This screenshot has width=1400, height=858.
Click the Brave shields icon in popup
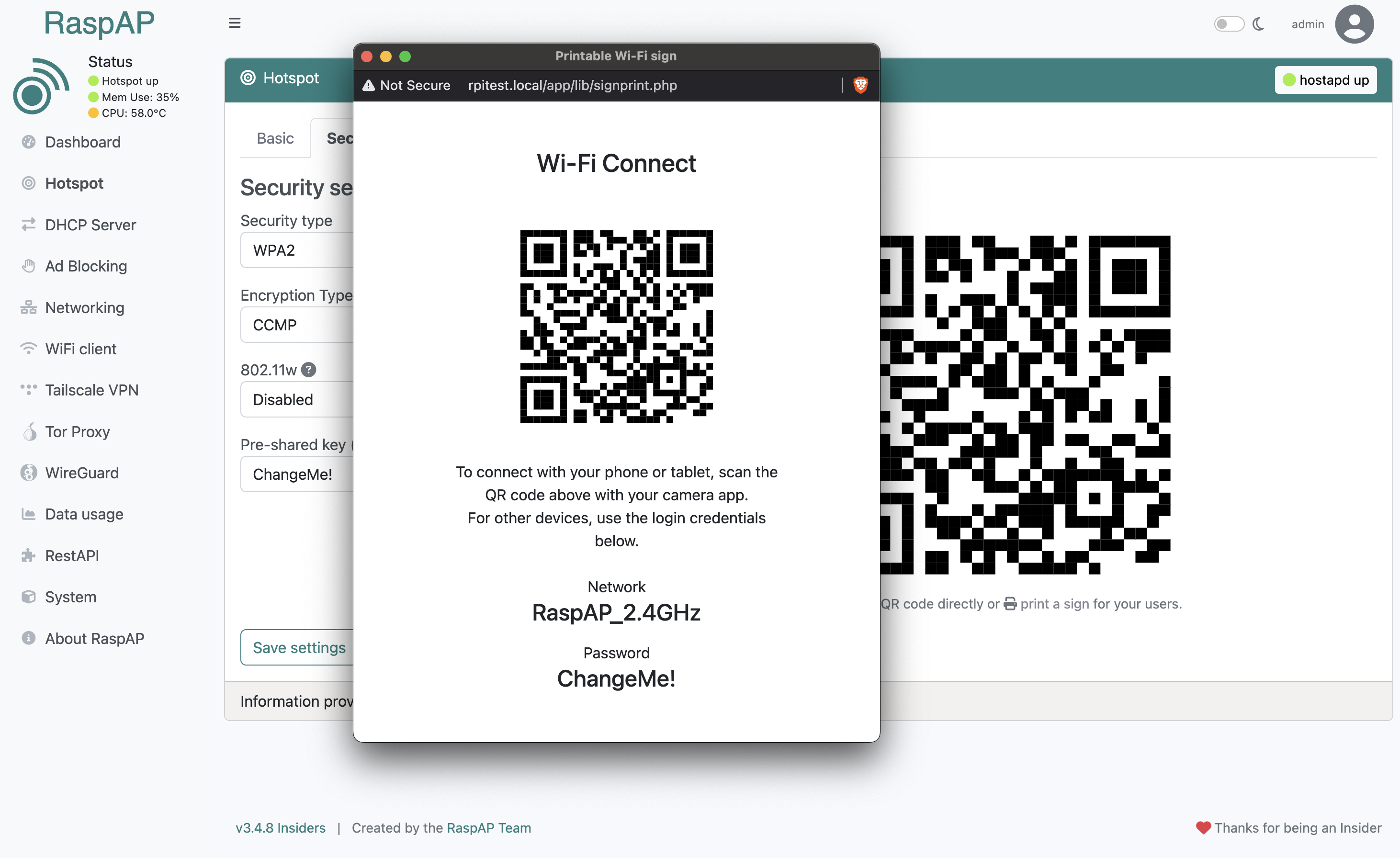coord(860,85)
